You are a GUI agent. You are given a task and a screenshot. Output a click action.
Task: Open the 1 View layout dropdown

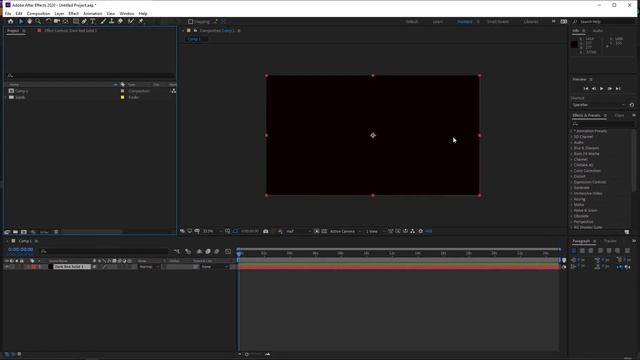tap(375, 231)
